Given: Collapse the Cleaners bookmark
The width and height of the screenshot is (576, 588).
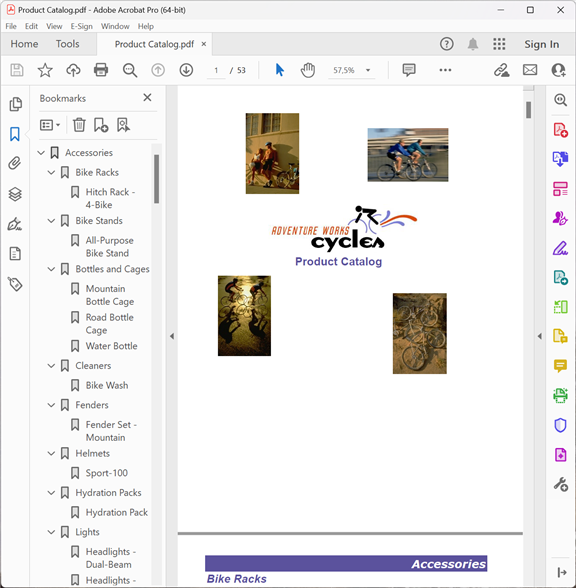Looking at the screenshot, I should tap(51, 366).
